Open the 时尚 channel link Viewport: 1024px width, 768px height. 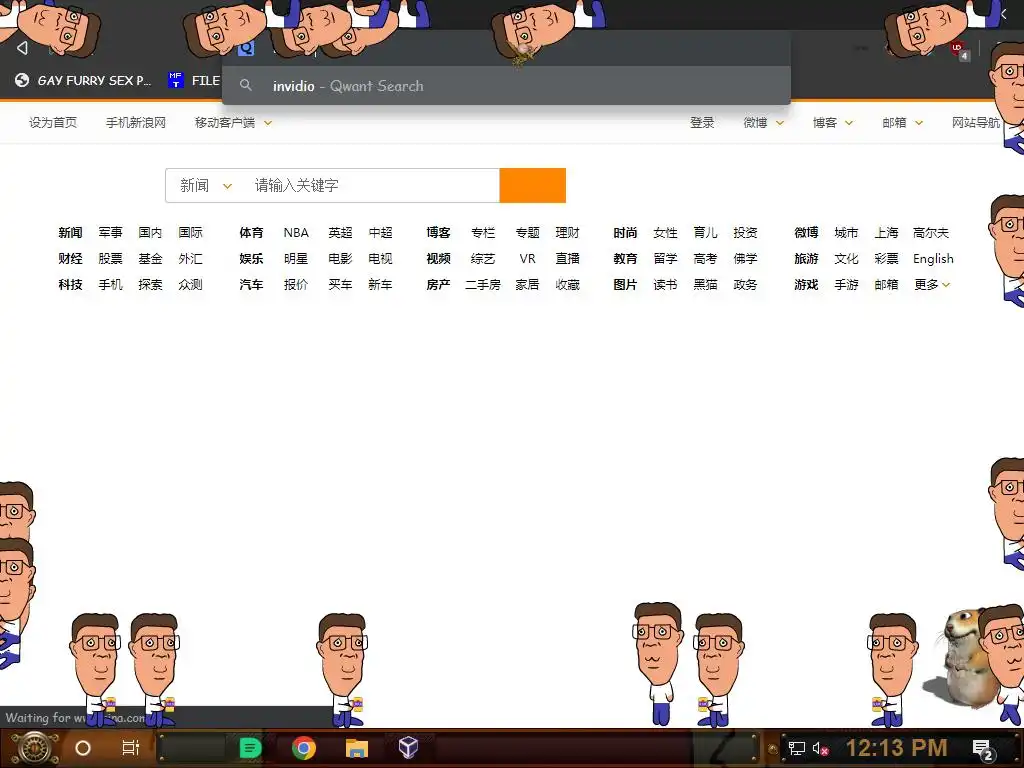click(x=625, y=232)
